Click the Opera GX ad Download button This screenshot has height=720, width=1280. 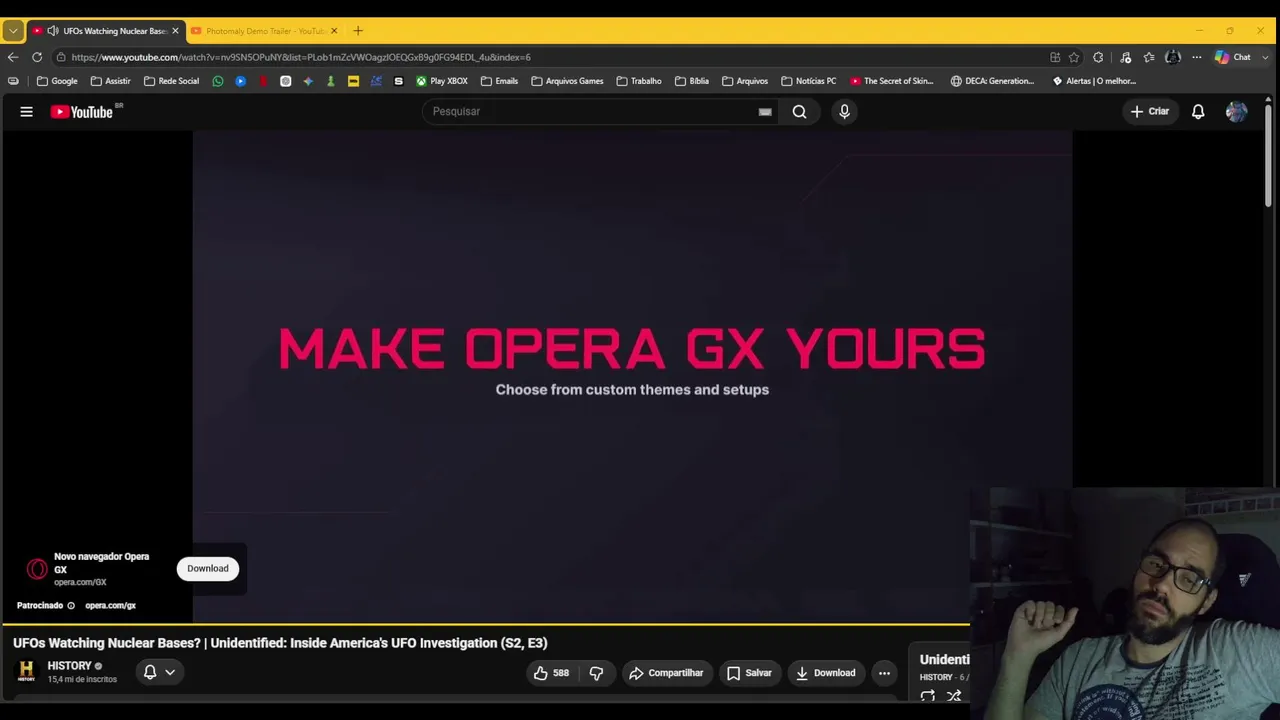(208, 569)
